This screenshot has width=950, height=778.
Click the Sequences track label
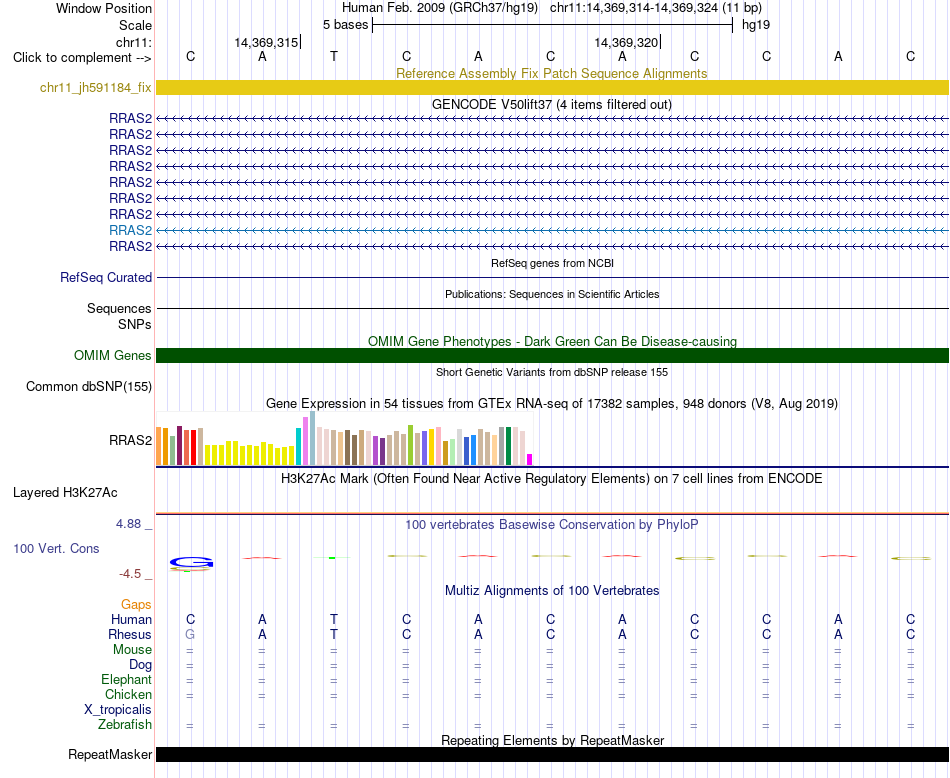tap(119, 308)
